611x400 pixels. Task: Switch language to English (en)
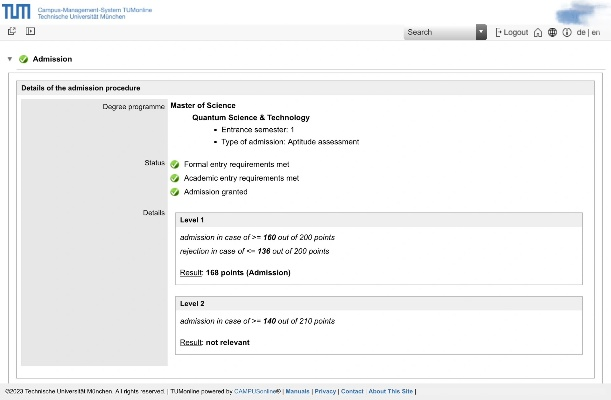[x=595, y=32]
